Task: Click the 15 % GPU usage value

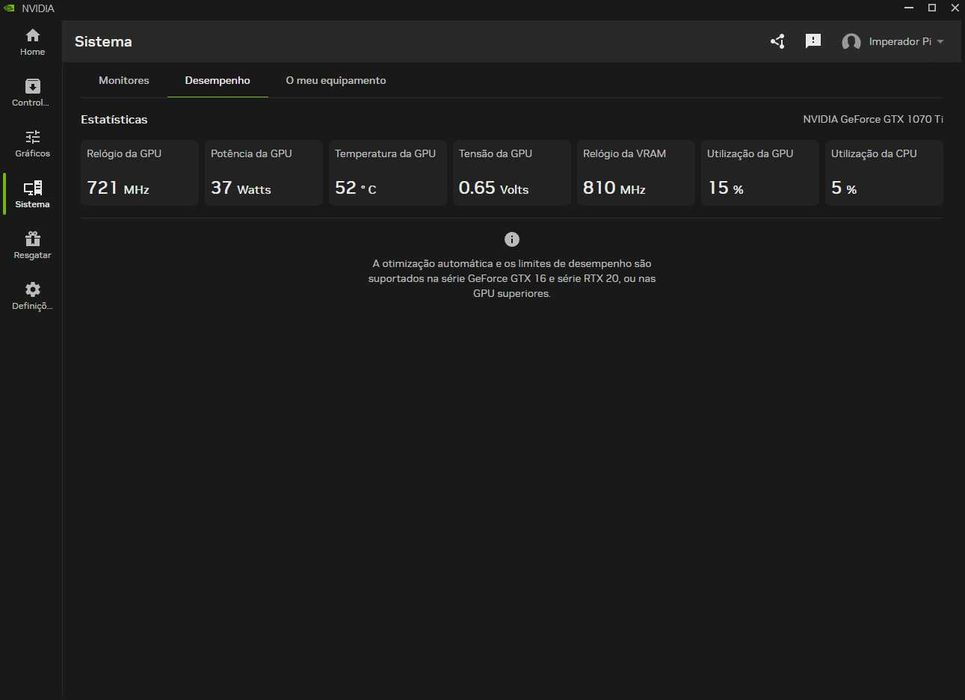Action: click(726, 188)
